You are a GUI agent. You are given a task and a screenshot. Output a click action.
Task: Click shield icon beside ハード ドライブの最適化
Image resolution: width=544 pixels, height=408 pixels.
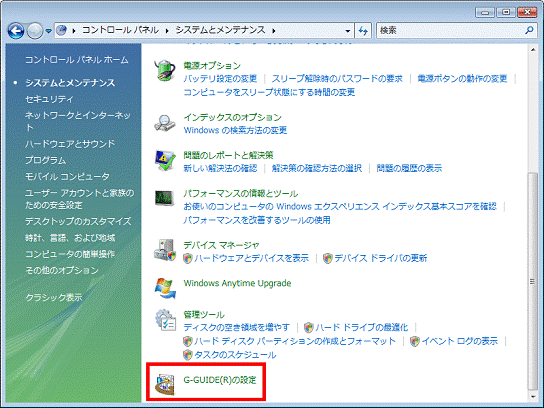308,328
